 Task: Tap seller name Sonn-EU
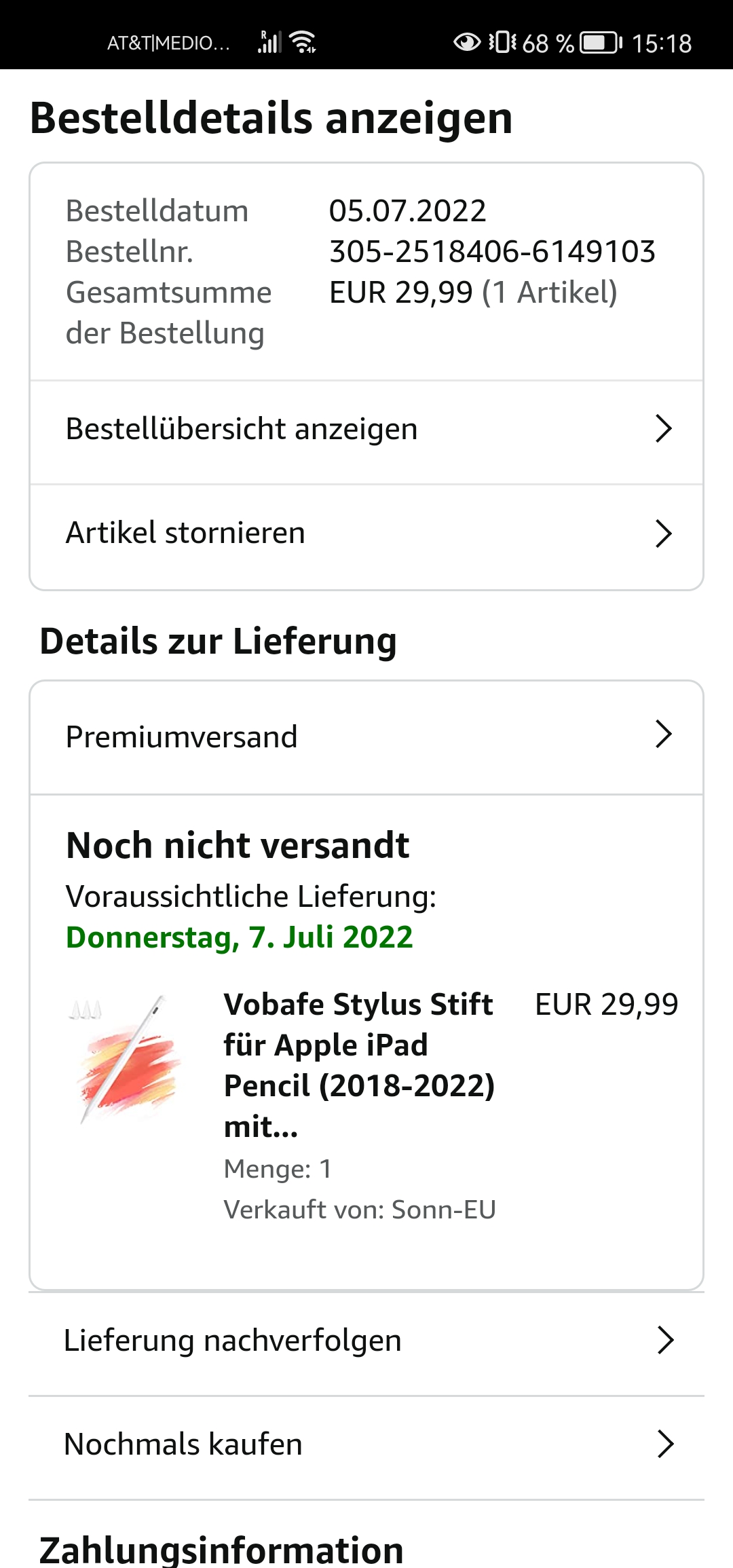tap(443, 1210)
